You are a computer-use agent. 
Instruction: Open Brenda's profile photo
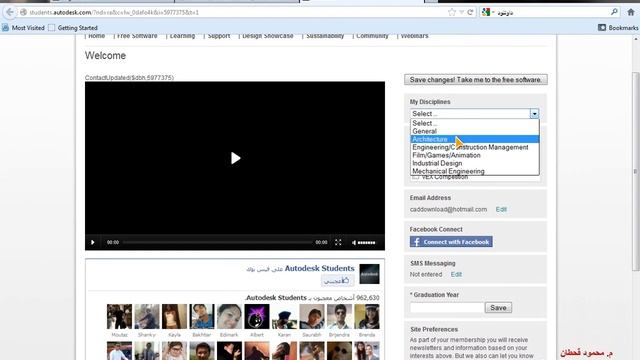point(367,316)
